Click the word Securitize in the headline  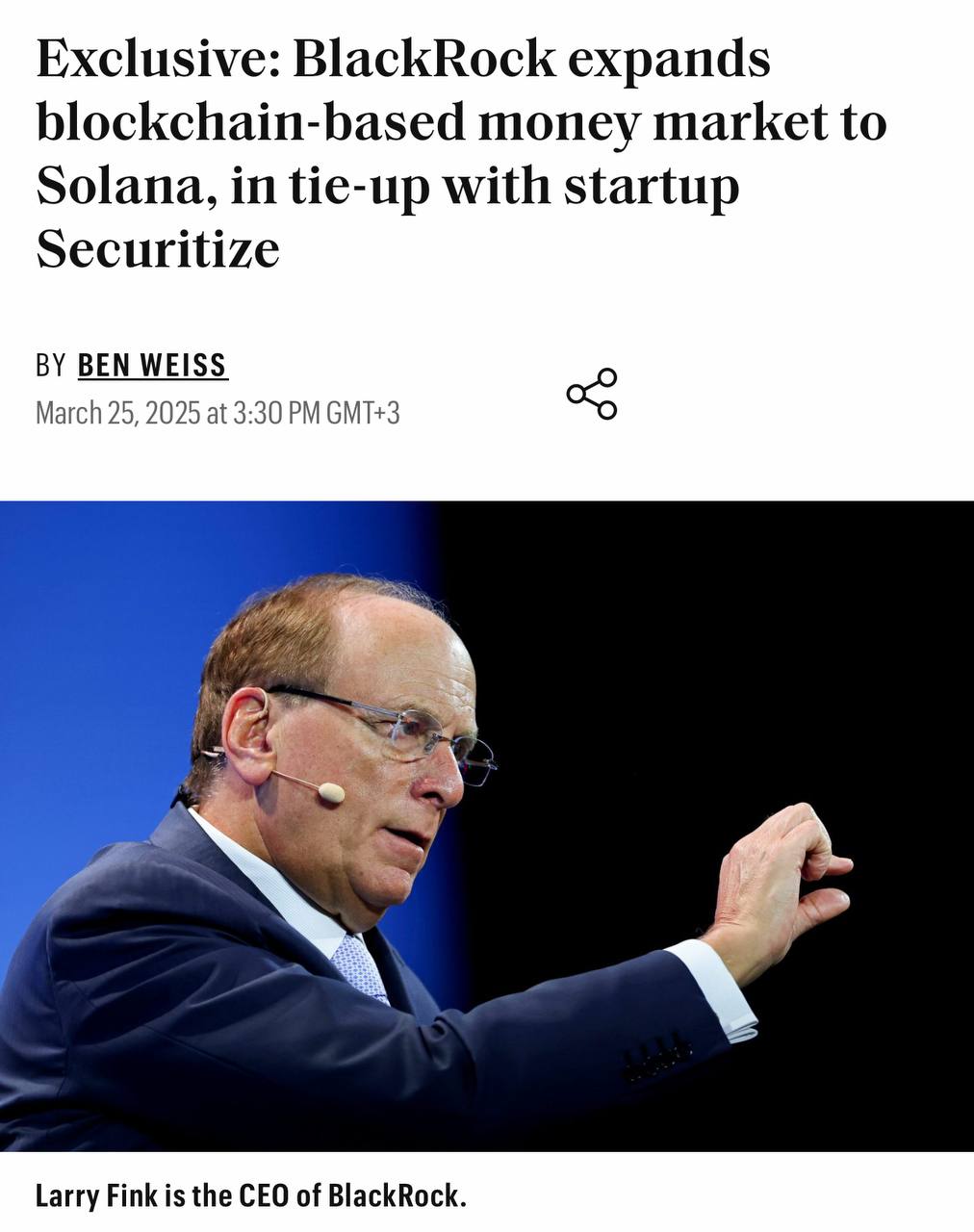click(158, 249)
